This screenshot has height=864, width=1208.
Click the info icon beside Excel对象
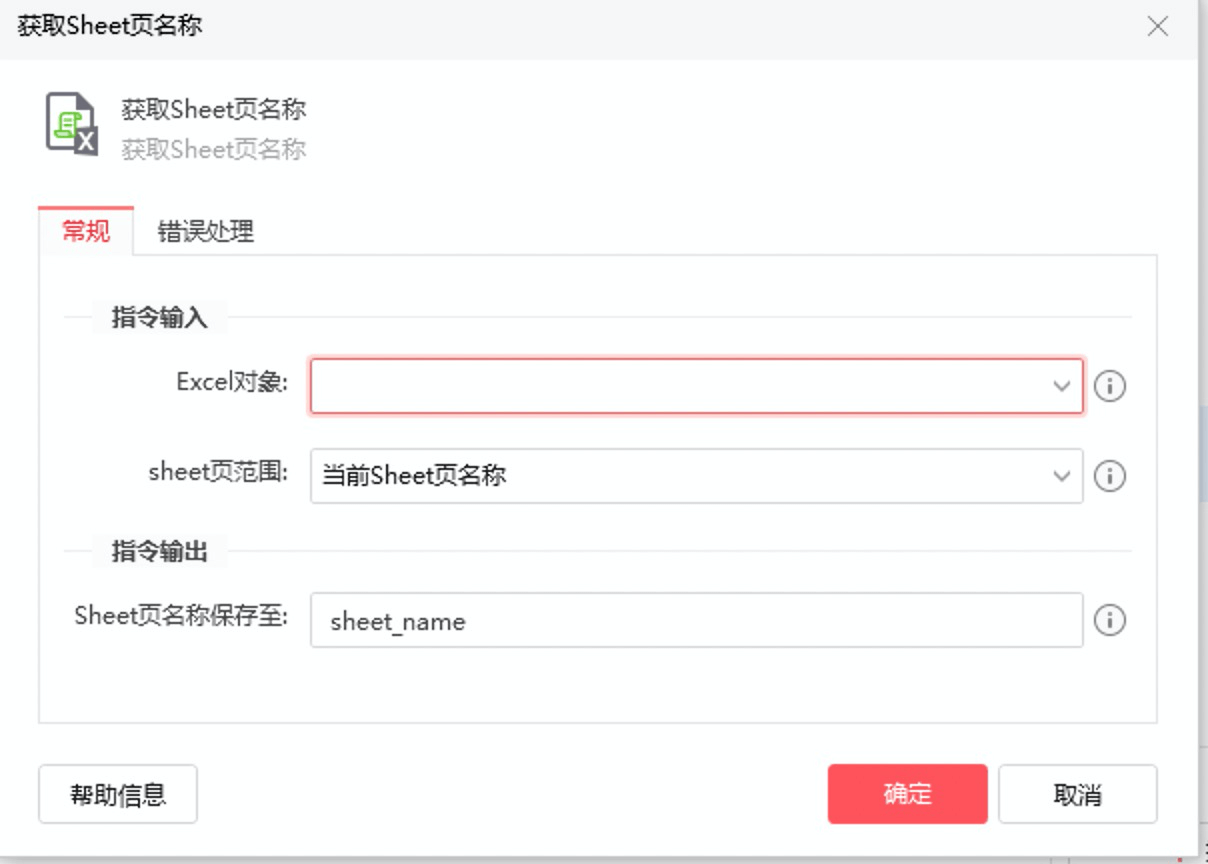point(1109,386)
